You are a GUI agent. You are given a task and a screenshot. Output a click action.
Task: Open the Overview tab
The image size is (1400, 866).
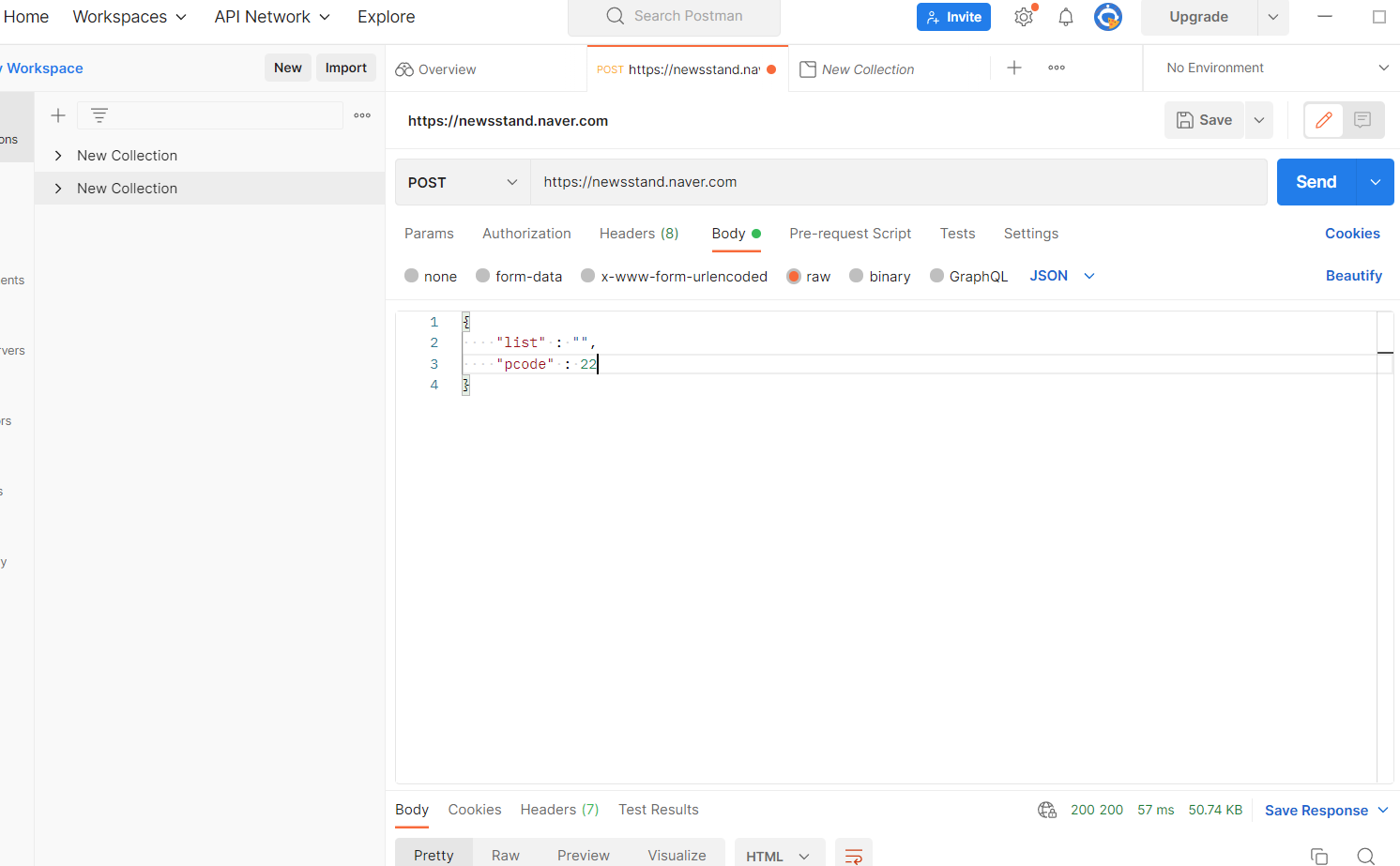pyautogui.click(x=436, y=69)
